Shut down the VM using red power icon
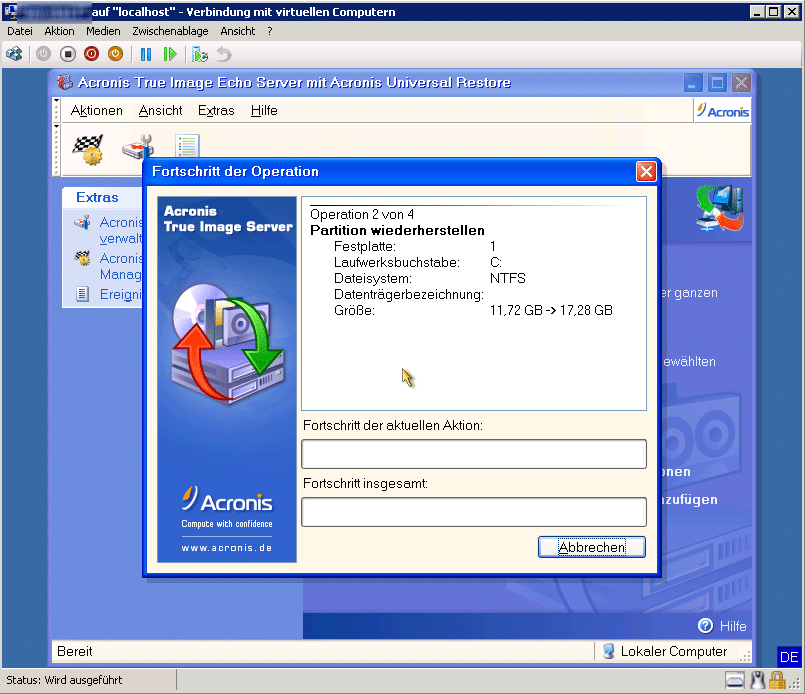This screenshot has height=694, width=805. [x=91, y=54]
